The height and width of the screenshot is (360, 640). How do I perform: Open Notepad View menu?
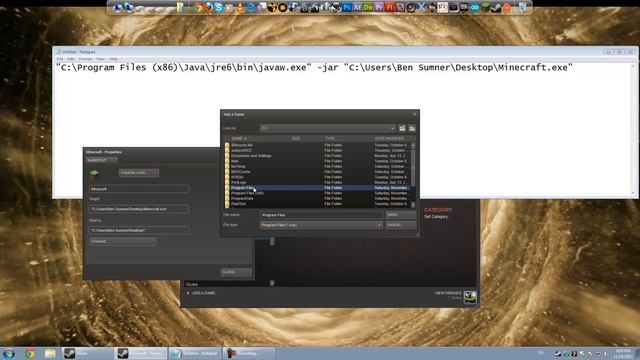click(x=100, y=59)
